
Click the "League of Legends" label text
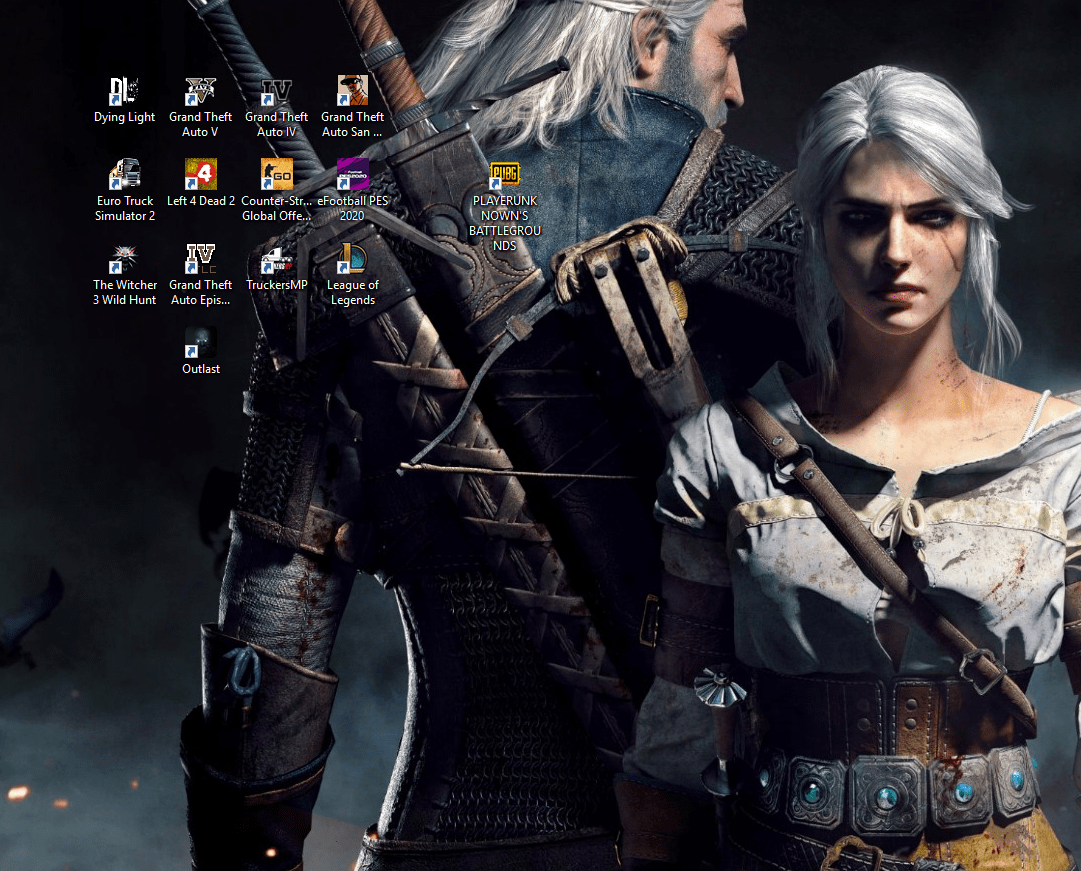point(352,292)
